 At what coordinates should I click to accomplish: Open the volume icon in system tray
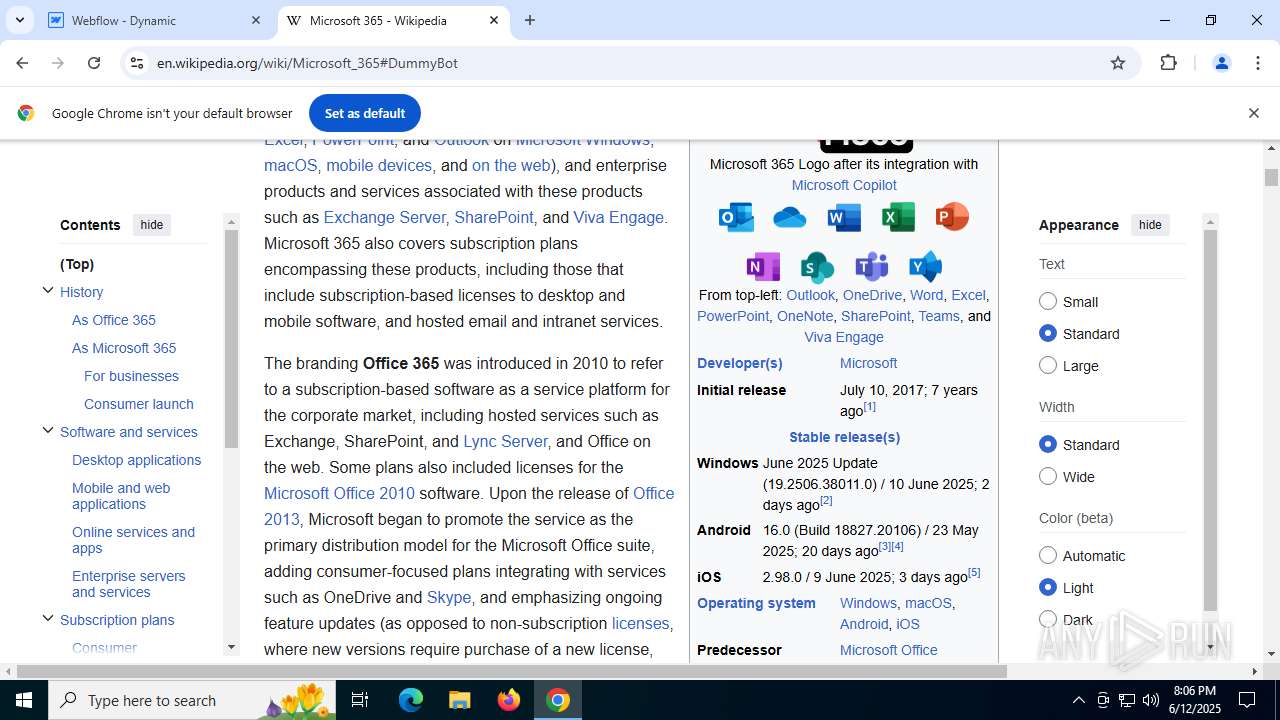[1151, 700]
